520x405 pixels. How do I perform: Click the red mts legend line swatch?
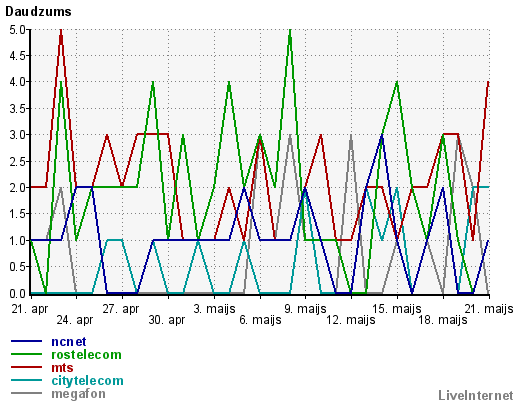[26, 367]
